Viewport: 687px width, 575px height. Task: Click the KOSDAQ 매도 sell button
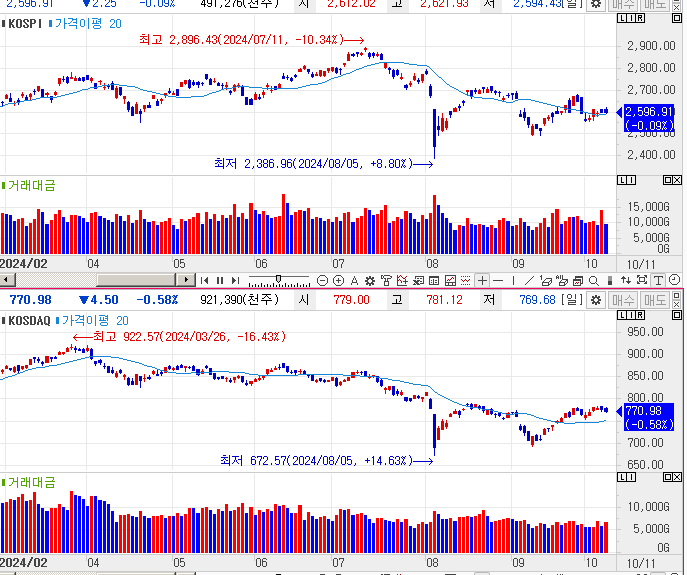(655, 300)
